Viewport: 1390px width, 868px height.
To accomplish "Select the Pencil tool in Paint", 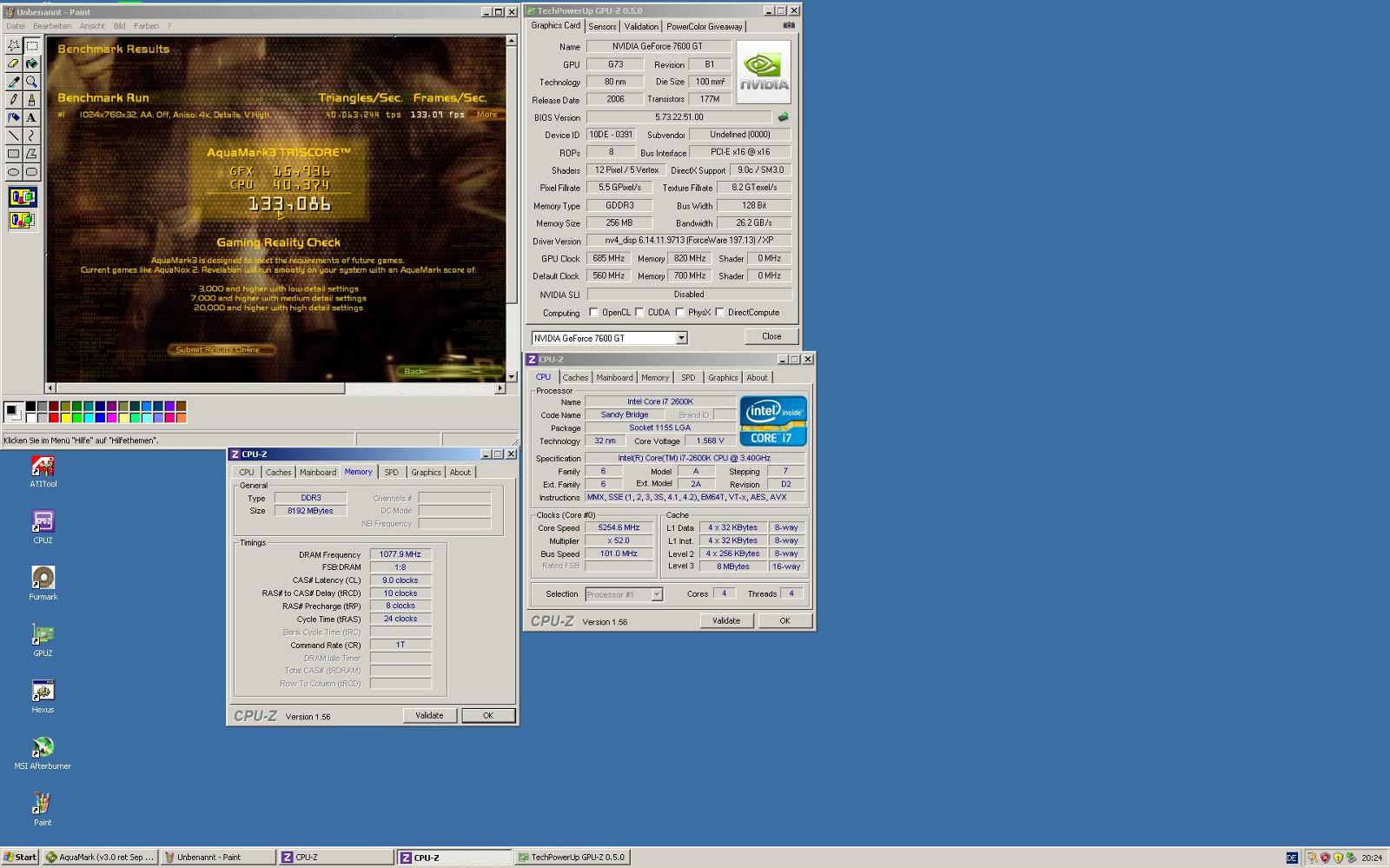I will click(x=13, y=100).
